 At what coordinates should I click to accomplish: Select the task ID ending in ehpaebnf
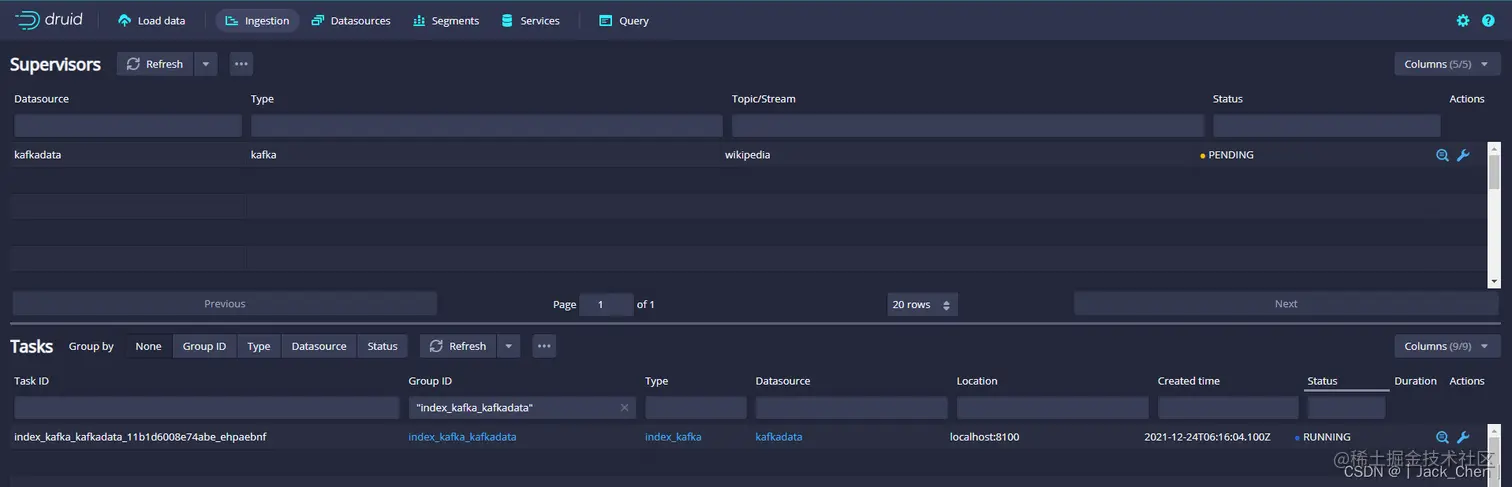click(140, 437)
